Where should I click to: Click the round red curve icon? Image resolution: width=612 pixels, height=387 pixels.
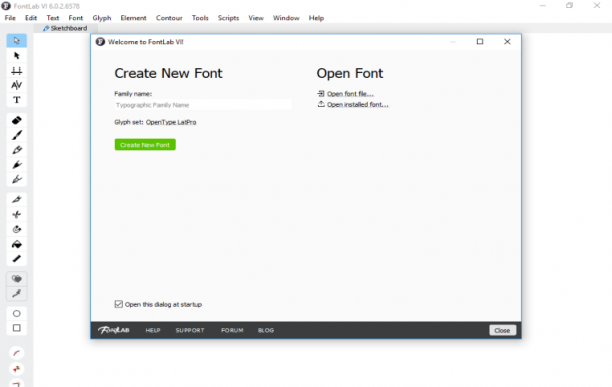(x=16, y=353)
